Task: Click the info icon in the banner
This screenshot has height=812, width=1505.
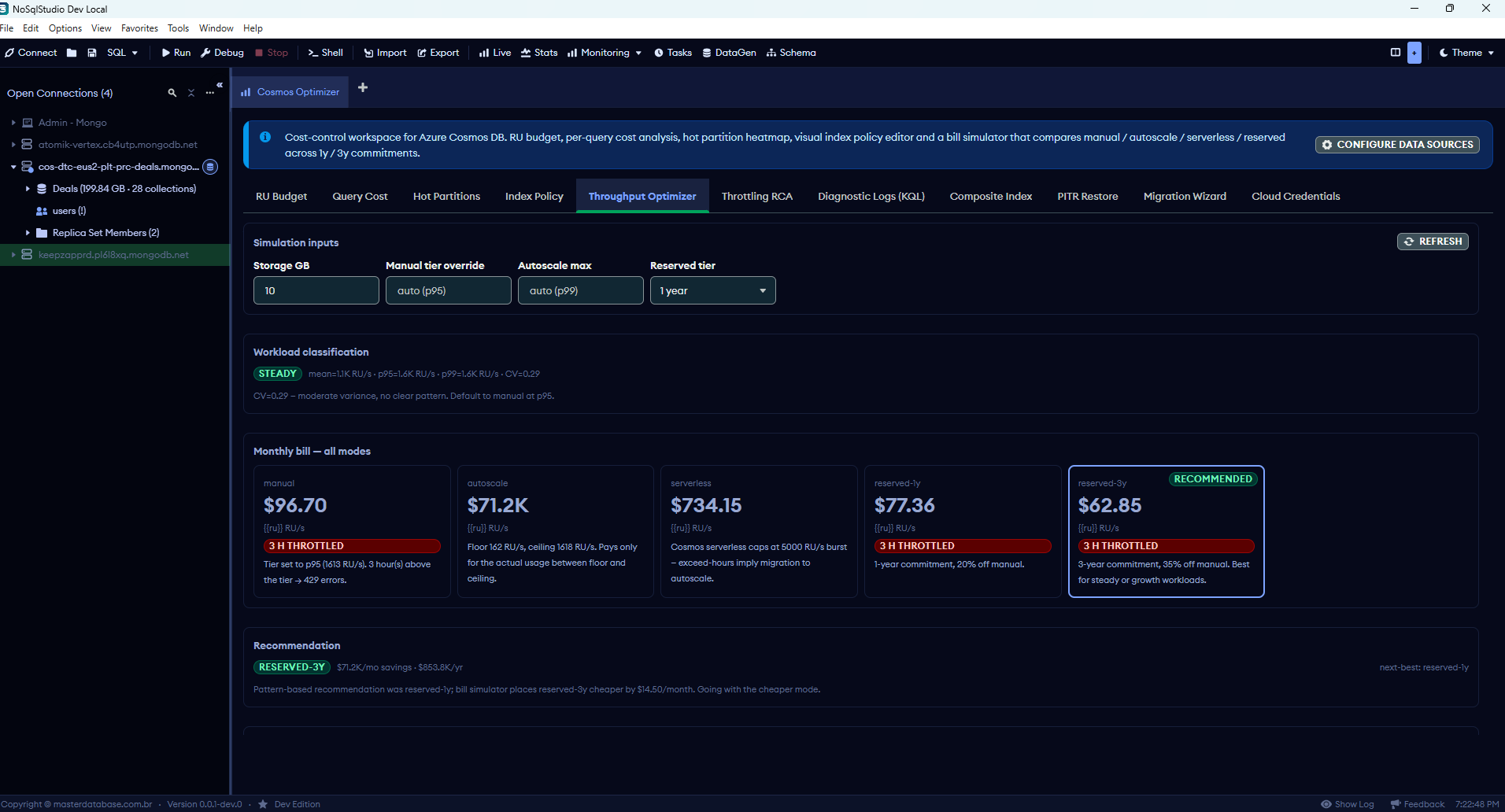Action: click(265, 137)
